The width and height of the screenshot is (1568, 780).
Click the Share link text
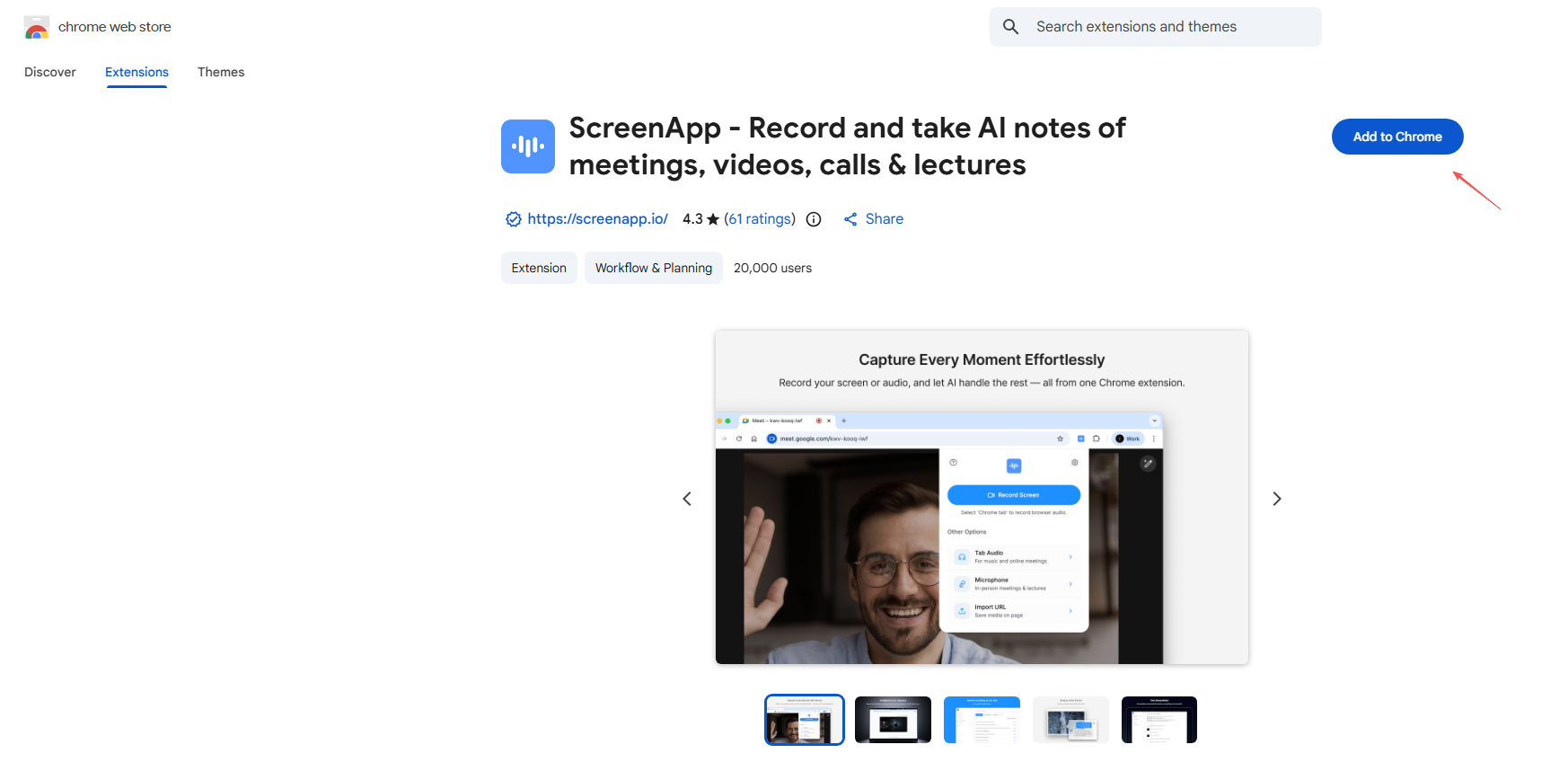[885, 219]
